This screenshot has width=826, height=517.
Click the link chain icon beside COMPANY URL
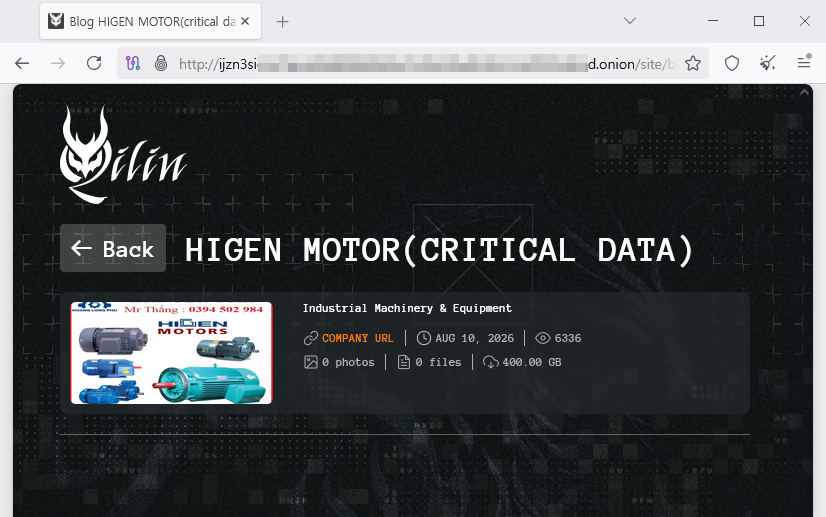point(311,338)
